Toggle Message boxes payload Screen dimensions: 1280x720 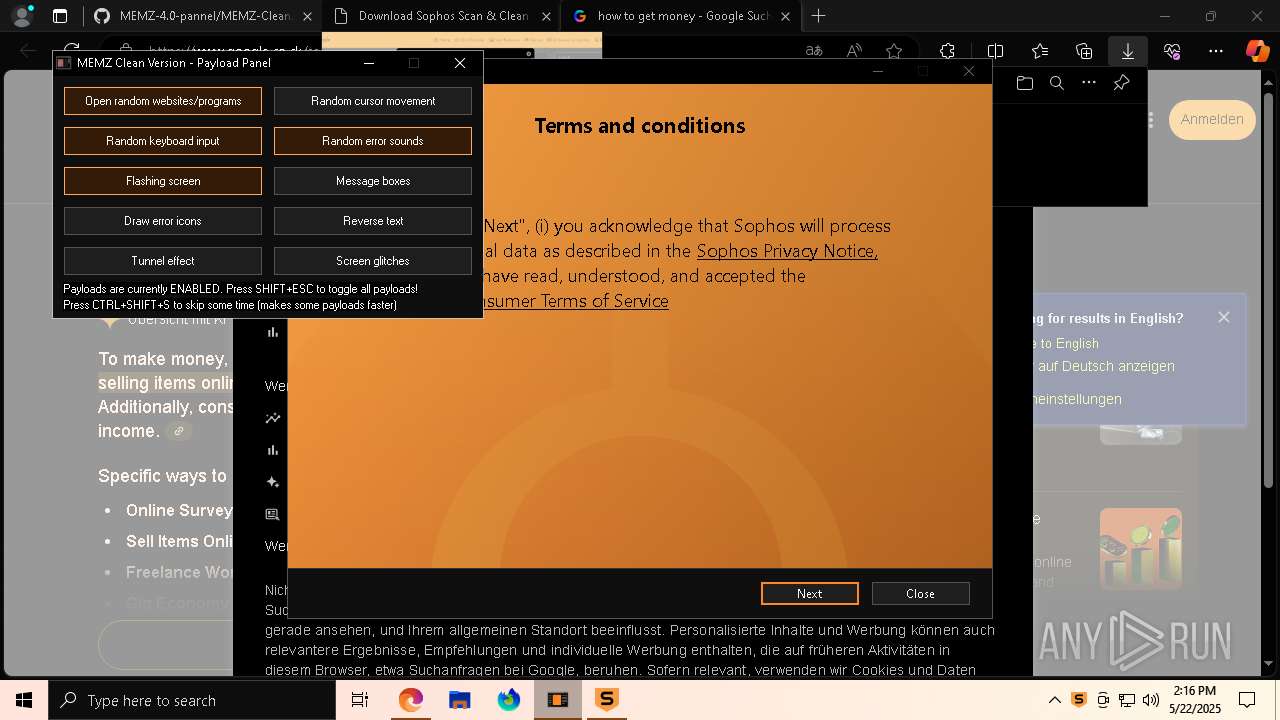(x=373, y=181)
